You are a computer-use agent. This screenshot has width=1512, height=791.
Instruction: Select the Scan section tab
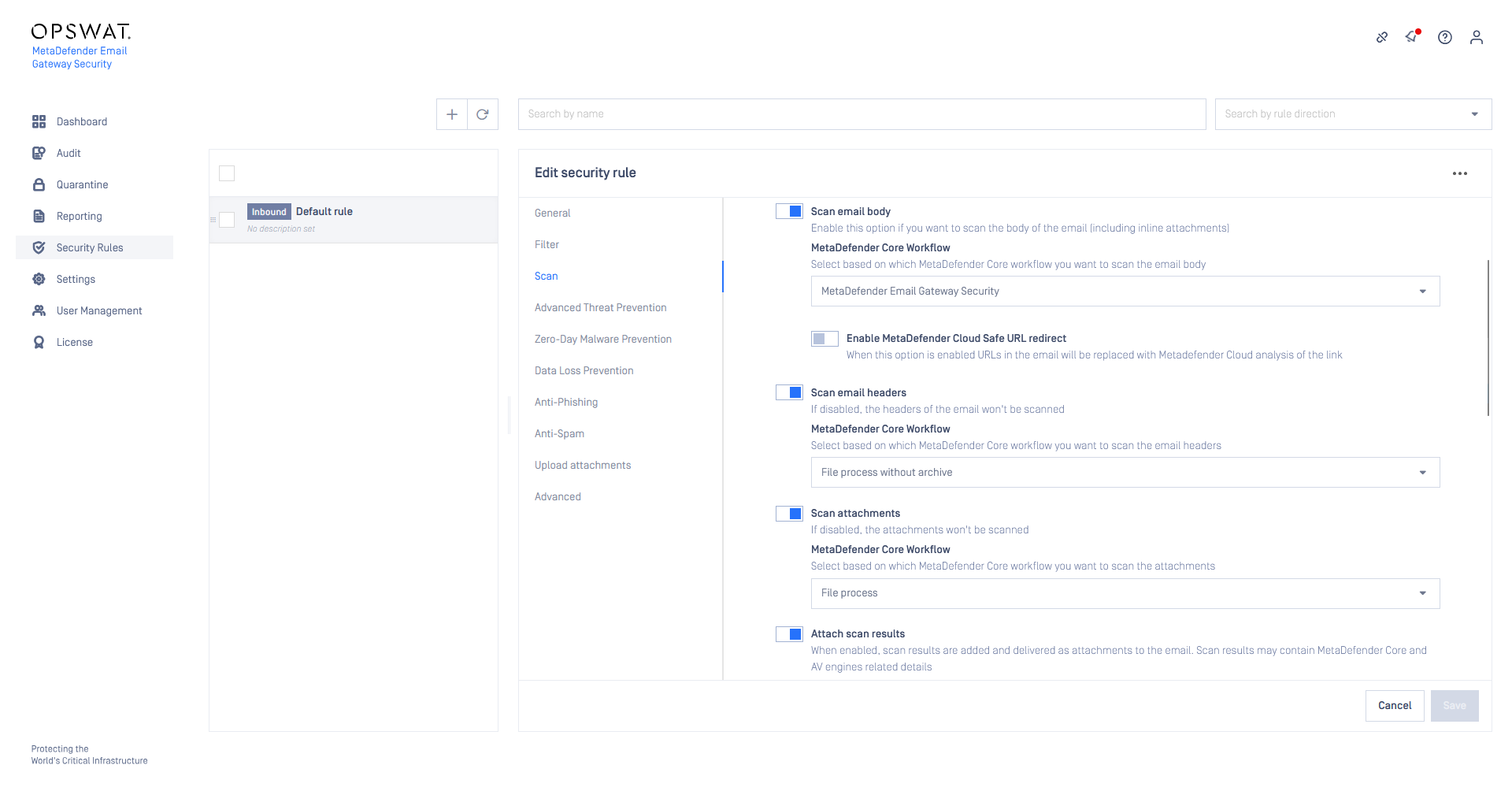546,276
